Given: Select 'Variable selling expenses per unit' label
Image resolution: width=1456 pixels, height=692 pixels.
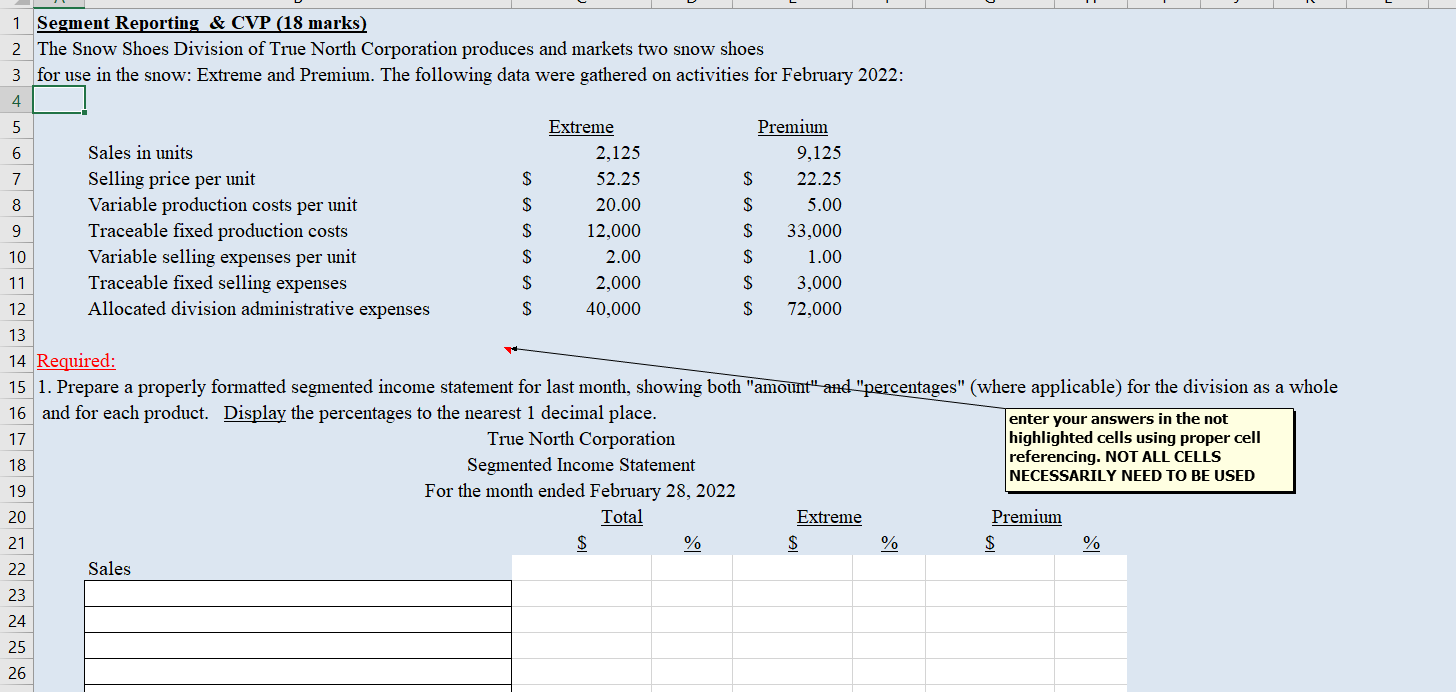Looking at the screenshot, I should point(222,257).
